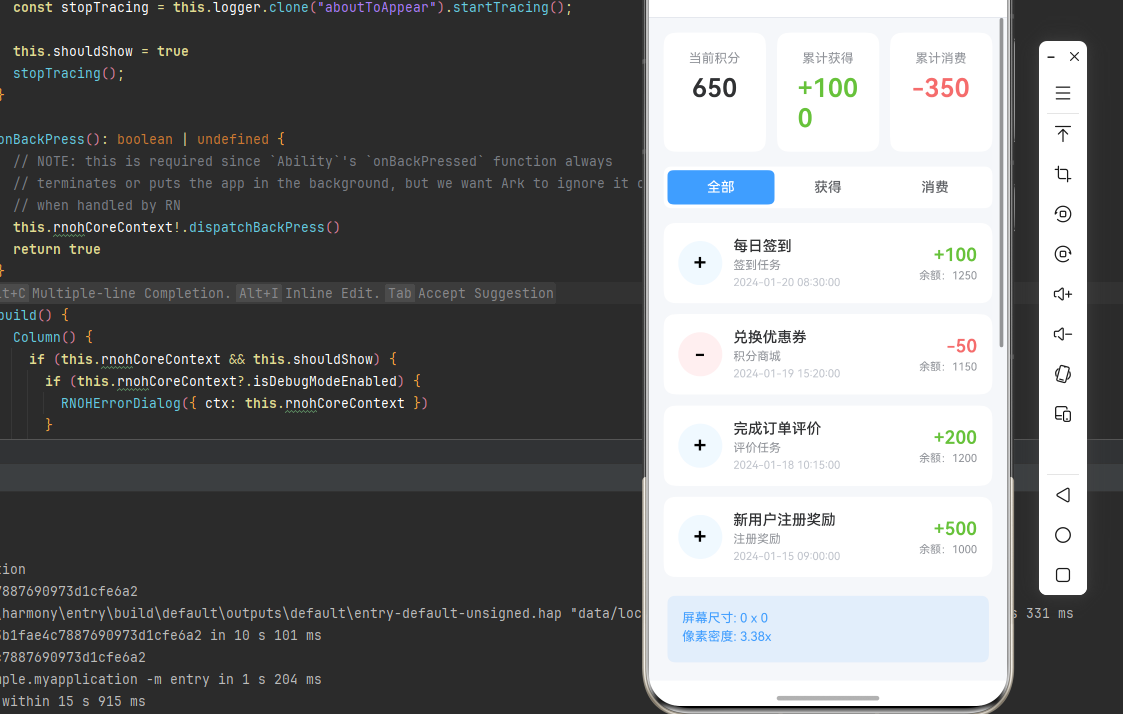Close the emulator toolbar panel
The width and height of the screenshot is (1123, 714).
1074,57
